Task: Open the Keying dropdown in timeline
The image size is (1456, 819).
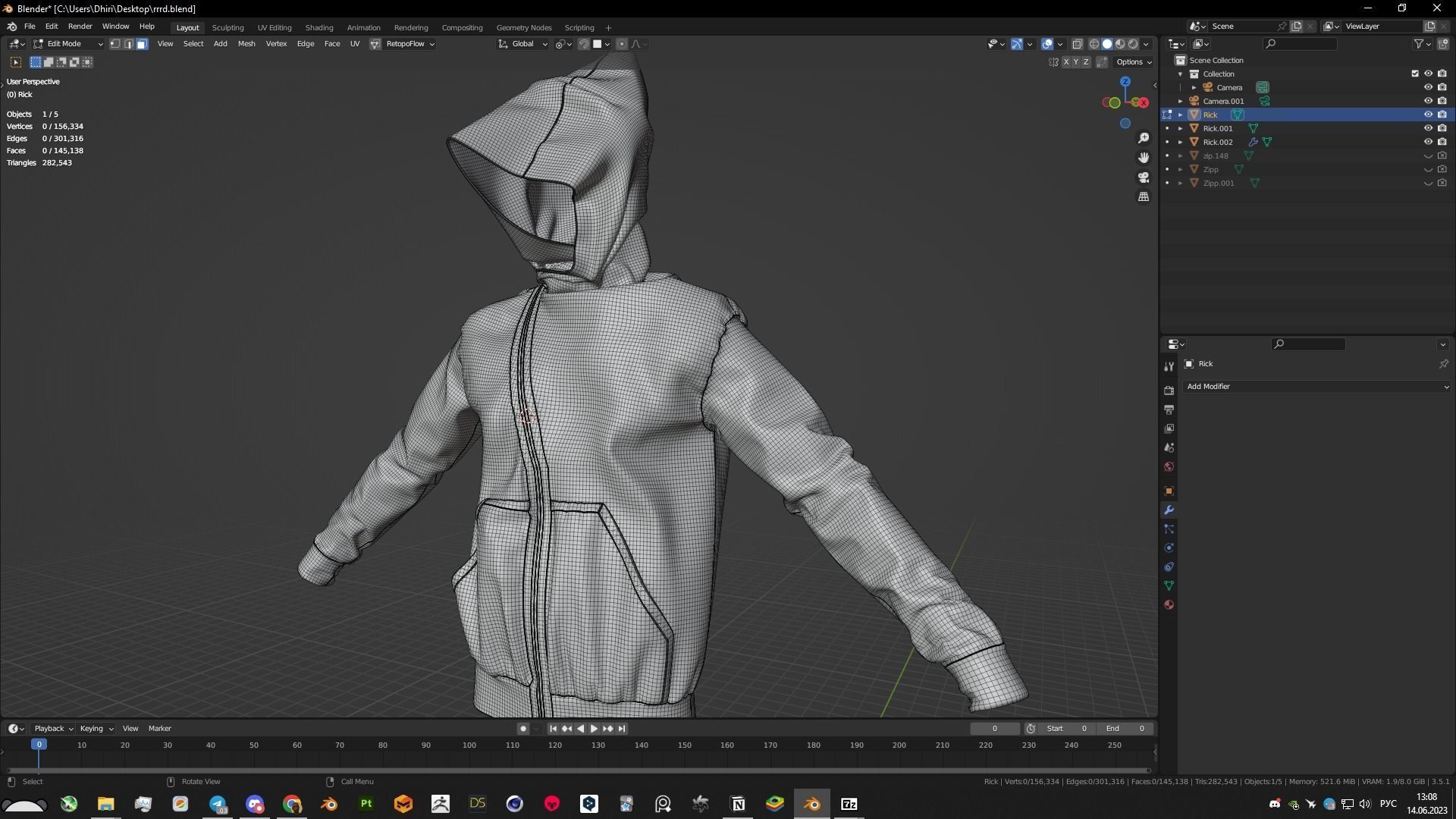Action: coord(96,729)
